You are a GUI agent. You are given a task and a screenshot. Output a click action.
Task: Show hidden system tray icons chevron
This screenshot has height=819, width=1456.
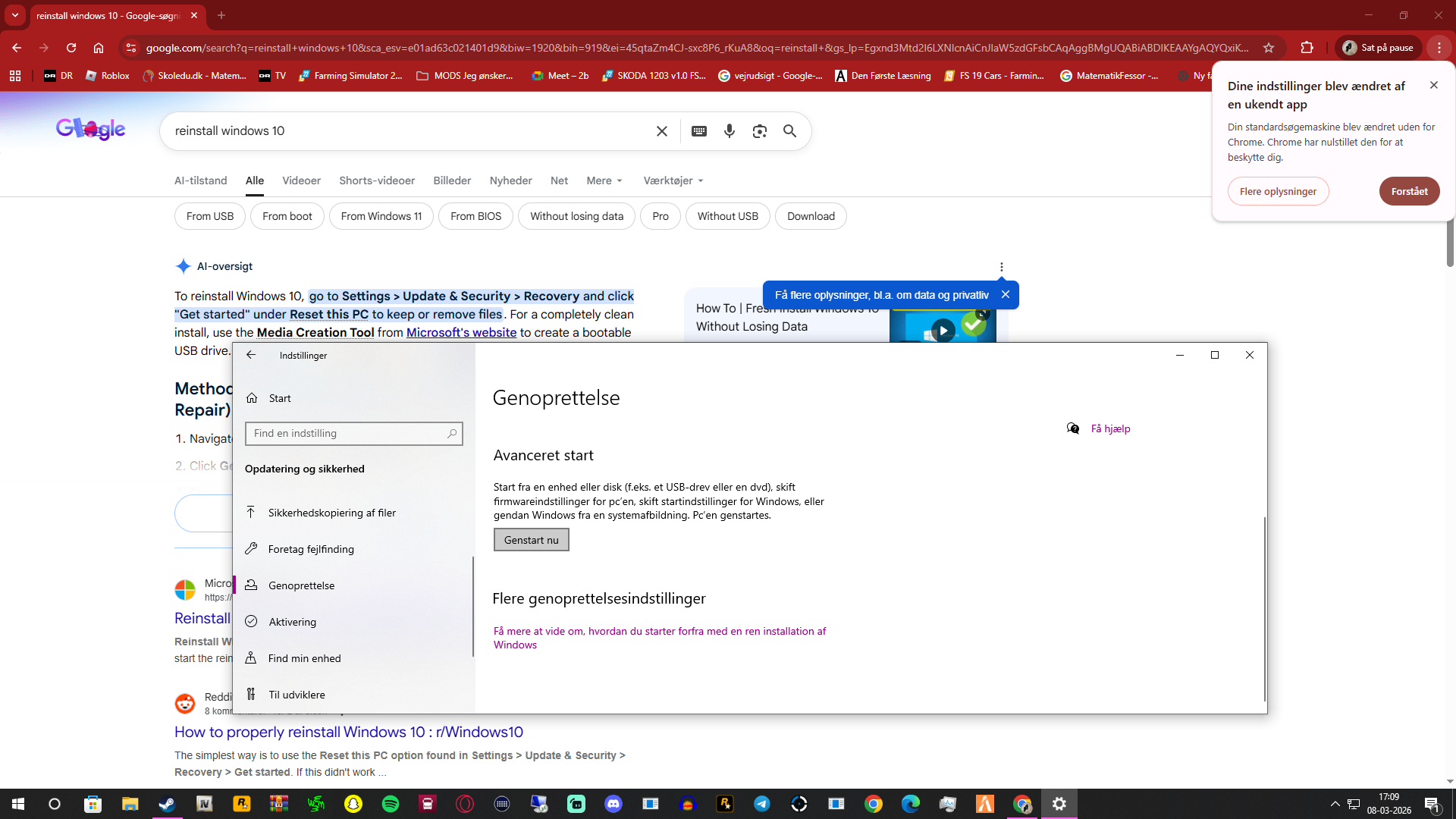click(1335, 804)
